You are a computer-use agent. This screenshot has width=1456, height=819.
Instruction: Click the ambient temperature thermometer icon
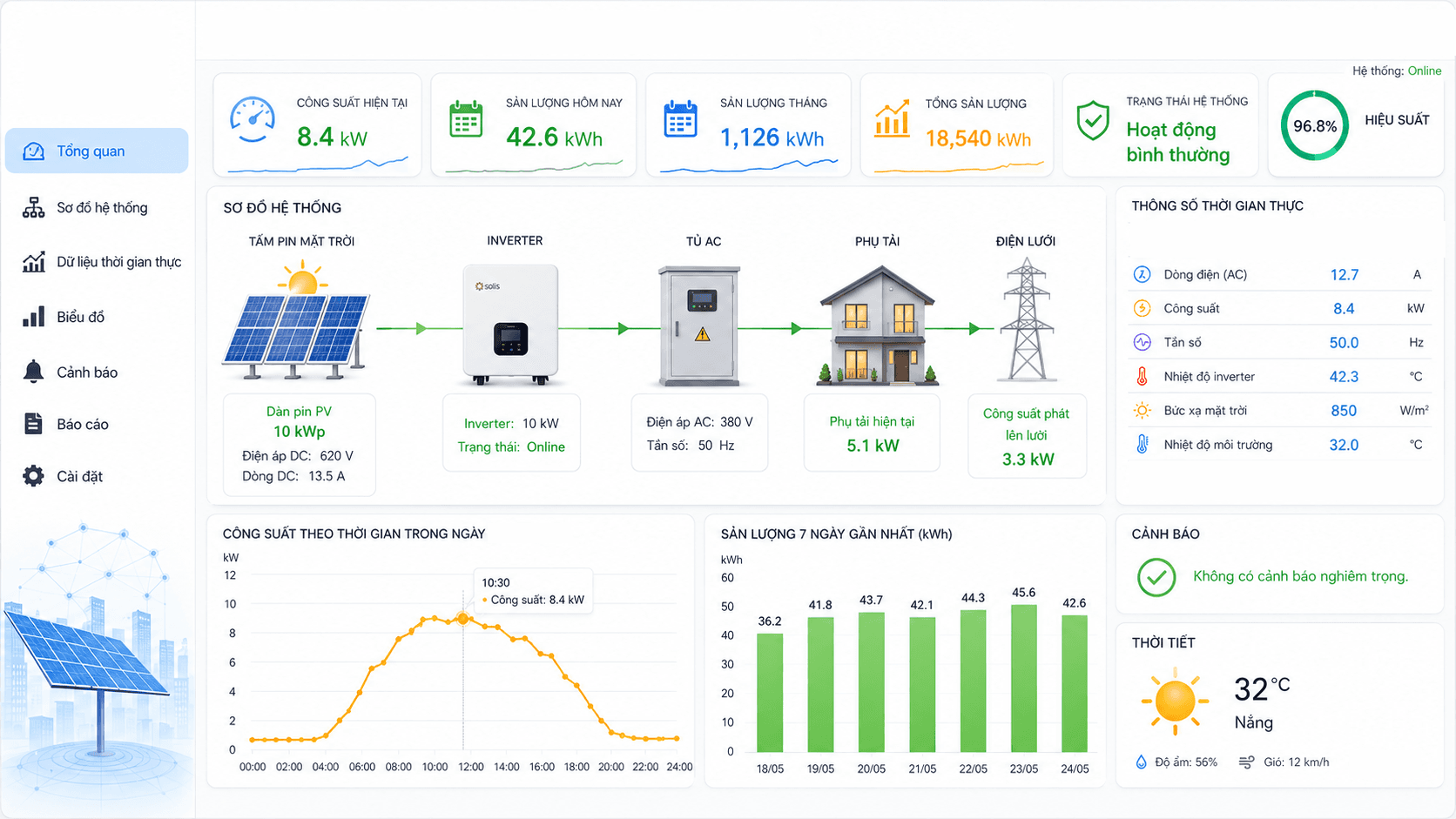click(1142, 444)
